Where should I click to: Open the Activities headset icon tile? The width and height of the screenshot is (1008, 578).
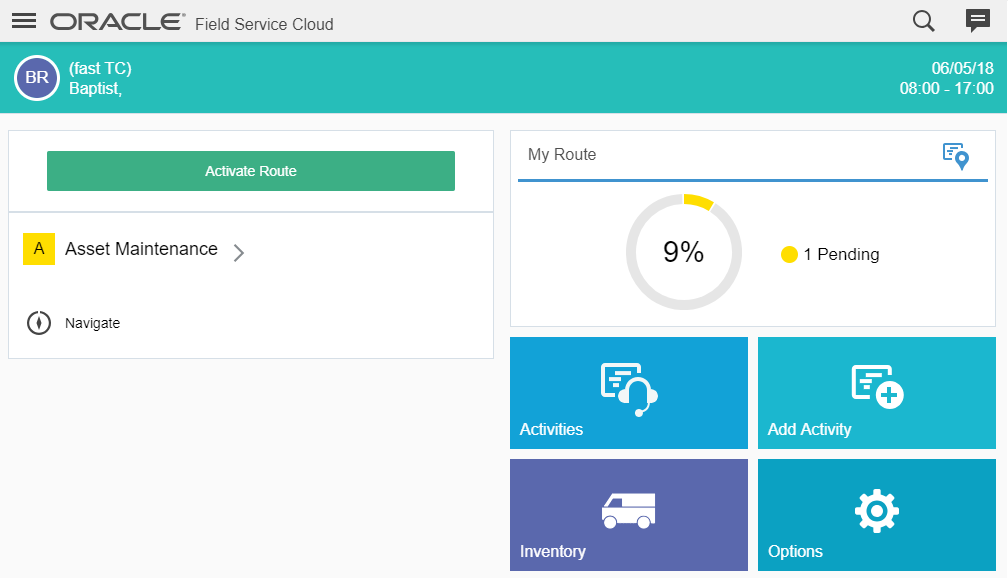629,388
